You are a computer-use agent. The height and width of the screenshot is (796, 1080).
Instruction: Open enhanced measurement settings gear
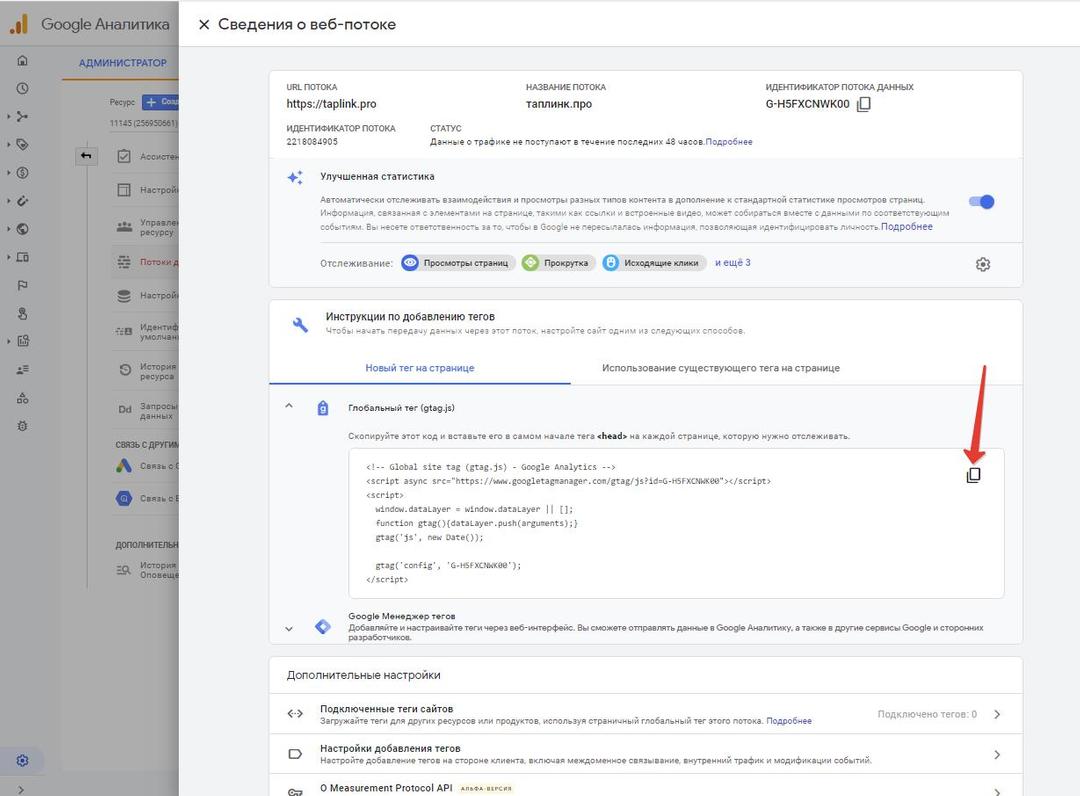[983, 264]
